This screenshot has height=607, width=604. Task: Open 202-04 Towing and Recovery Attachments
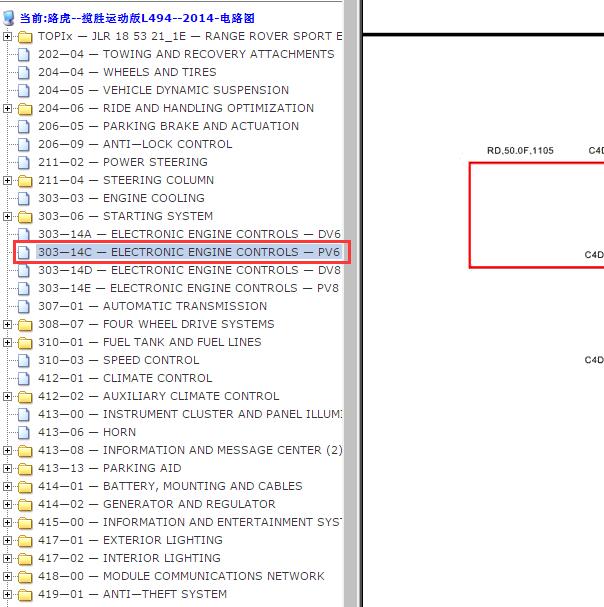(186, 54)
